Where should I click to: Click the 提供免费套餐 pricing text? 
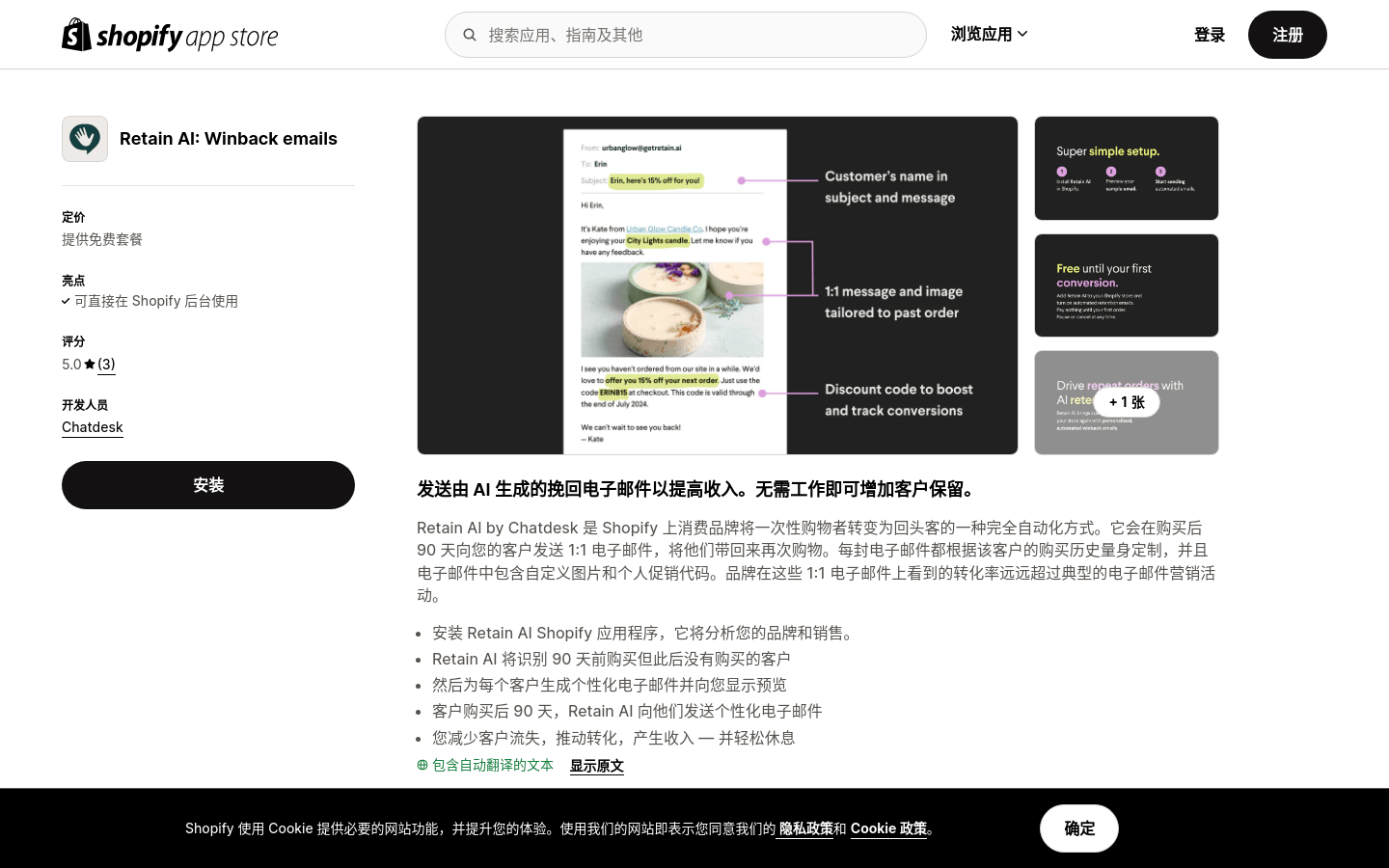(102, 239)
